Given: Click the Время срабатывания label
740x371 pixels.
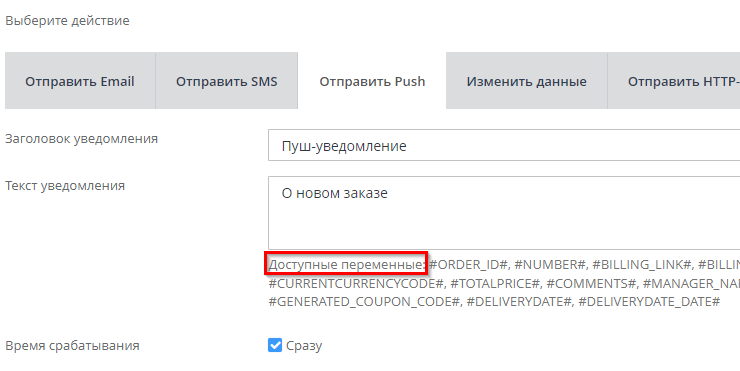Looking at the screenshot, I should pos(72,346).
